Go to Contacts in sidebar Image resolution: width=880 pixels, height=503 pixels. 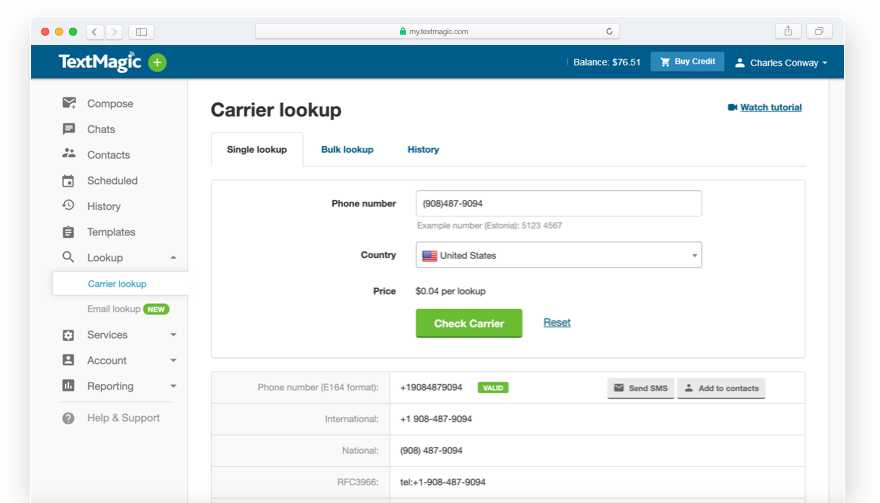coord(108,155)
